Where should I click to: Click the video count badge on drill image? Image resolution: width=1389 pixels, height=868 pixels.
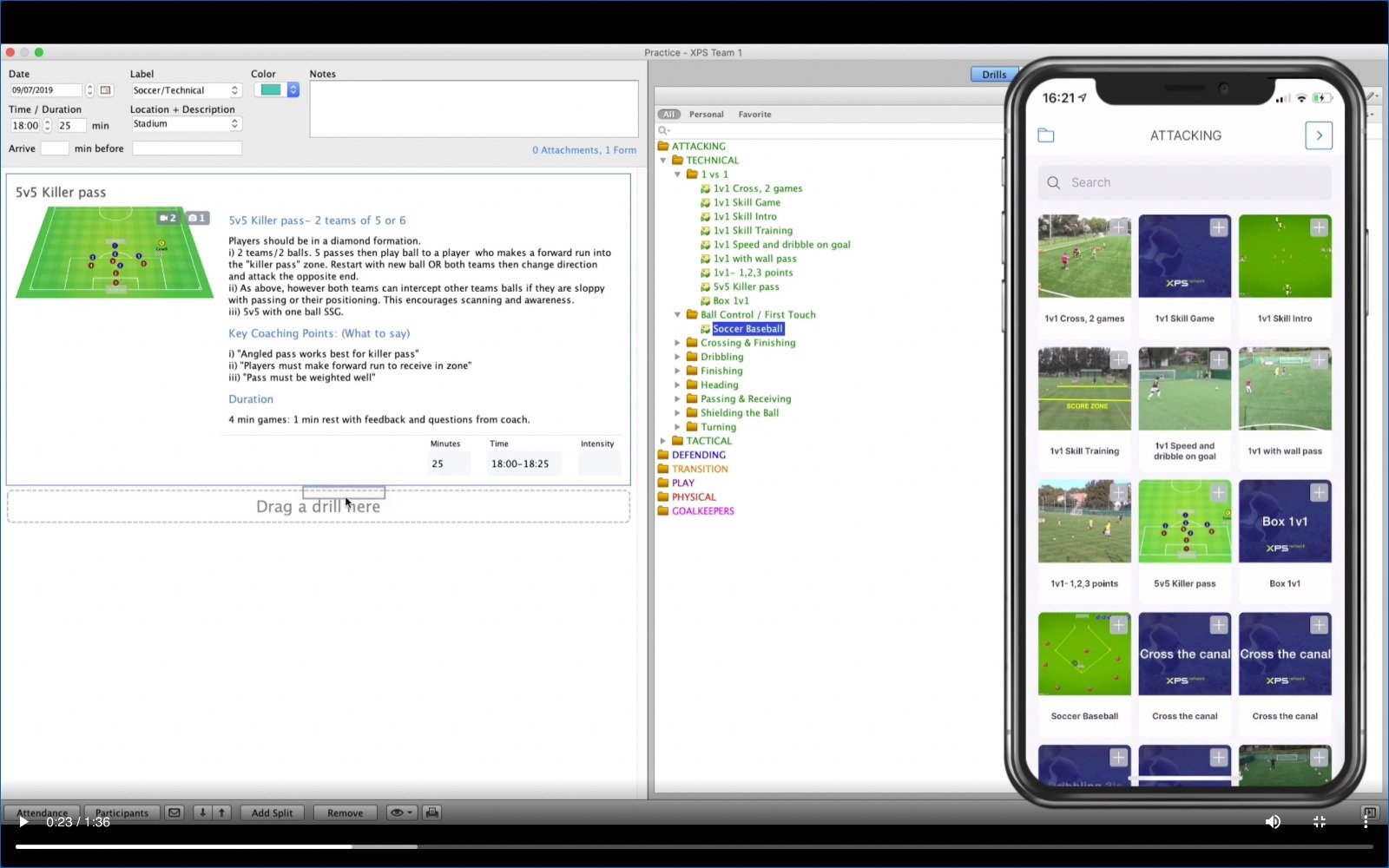[168, 218]
